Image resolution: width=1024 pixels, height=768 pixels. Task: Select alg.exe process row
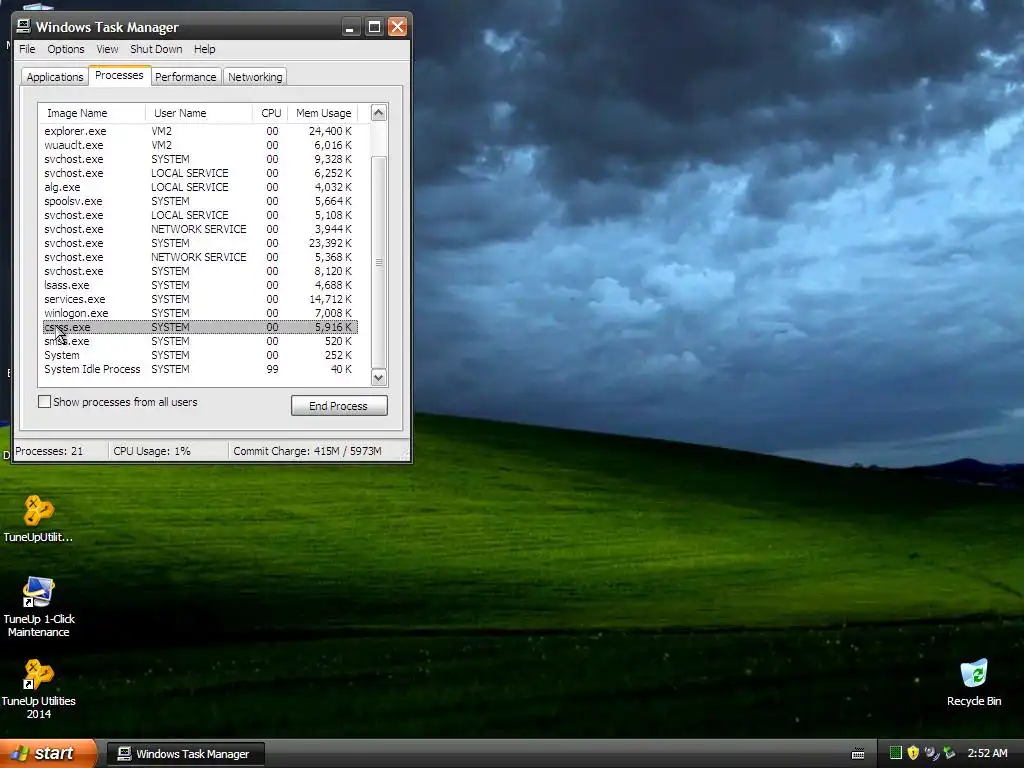(200, 187)
